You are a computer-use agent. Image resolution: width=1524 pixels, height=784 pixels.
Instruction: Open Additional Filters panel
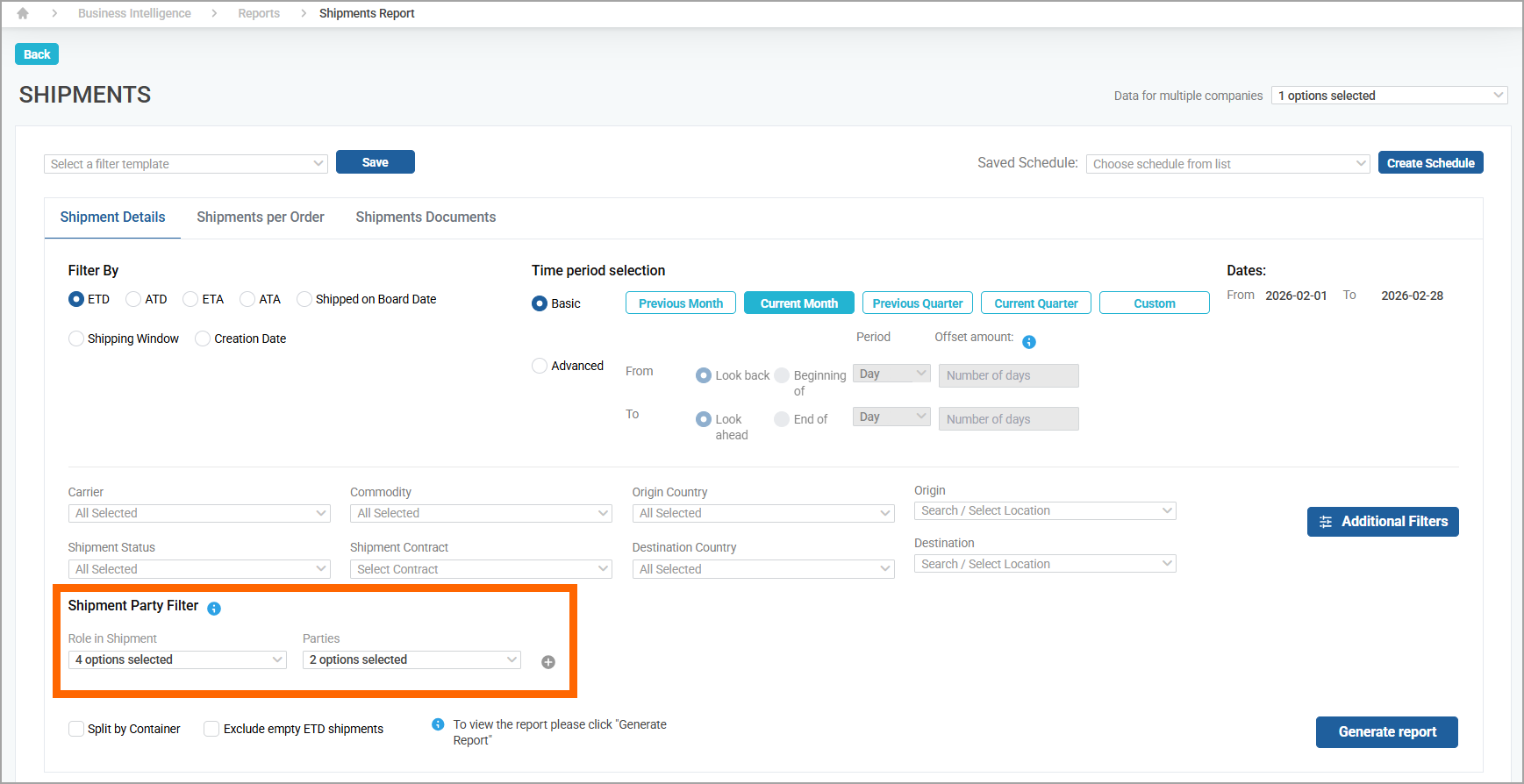point(1383,522)
